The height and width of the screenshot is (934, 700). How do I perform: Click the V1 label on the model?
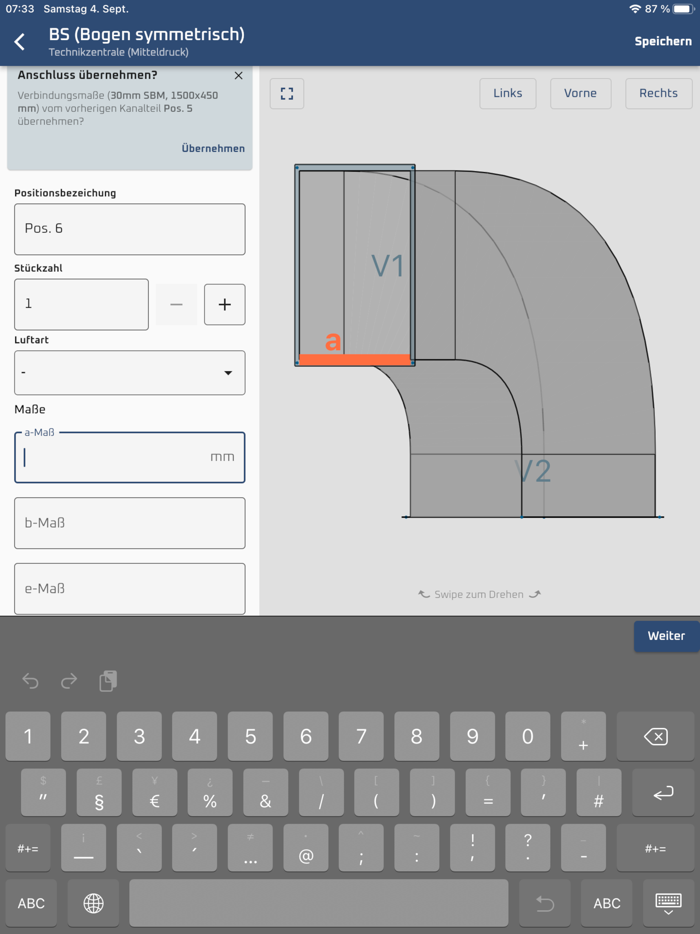pos(387,265)
